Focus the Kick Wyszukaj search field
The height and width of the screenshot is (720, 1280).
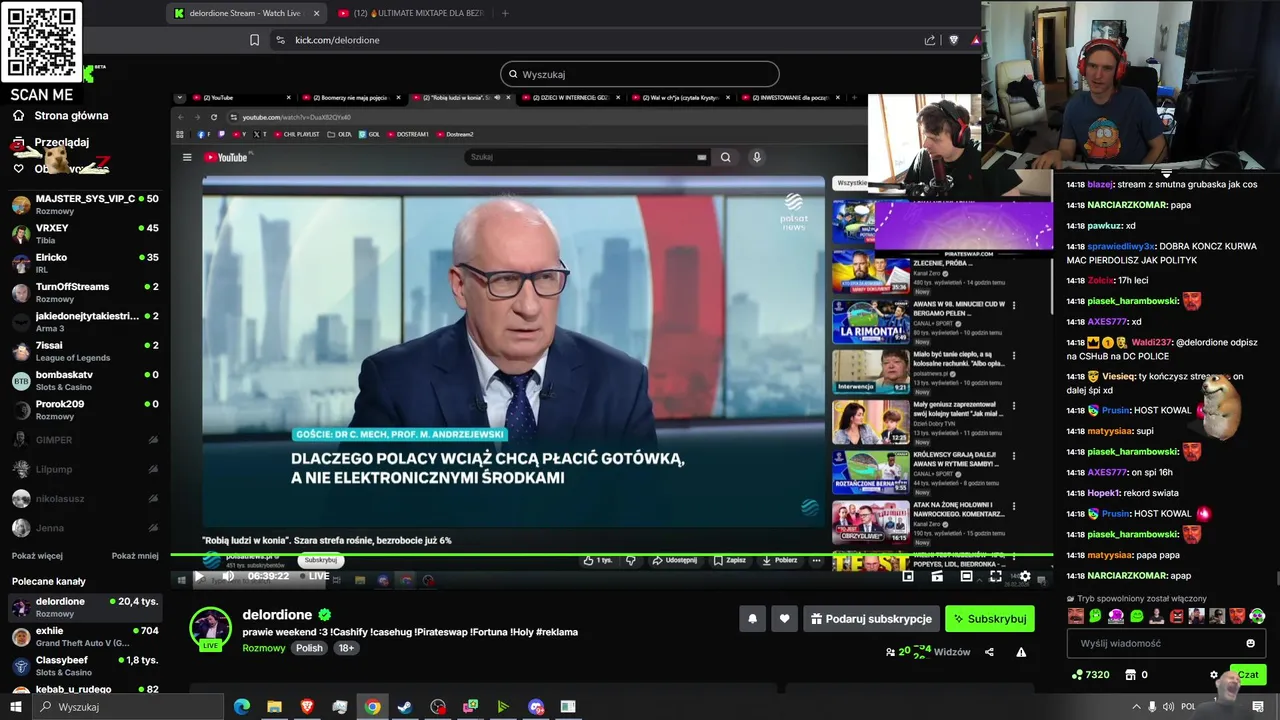[640, 74]
